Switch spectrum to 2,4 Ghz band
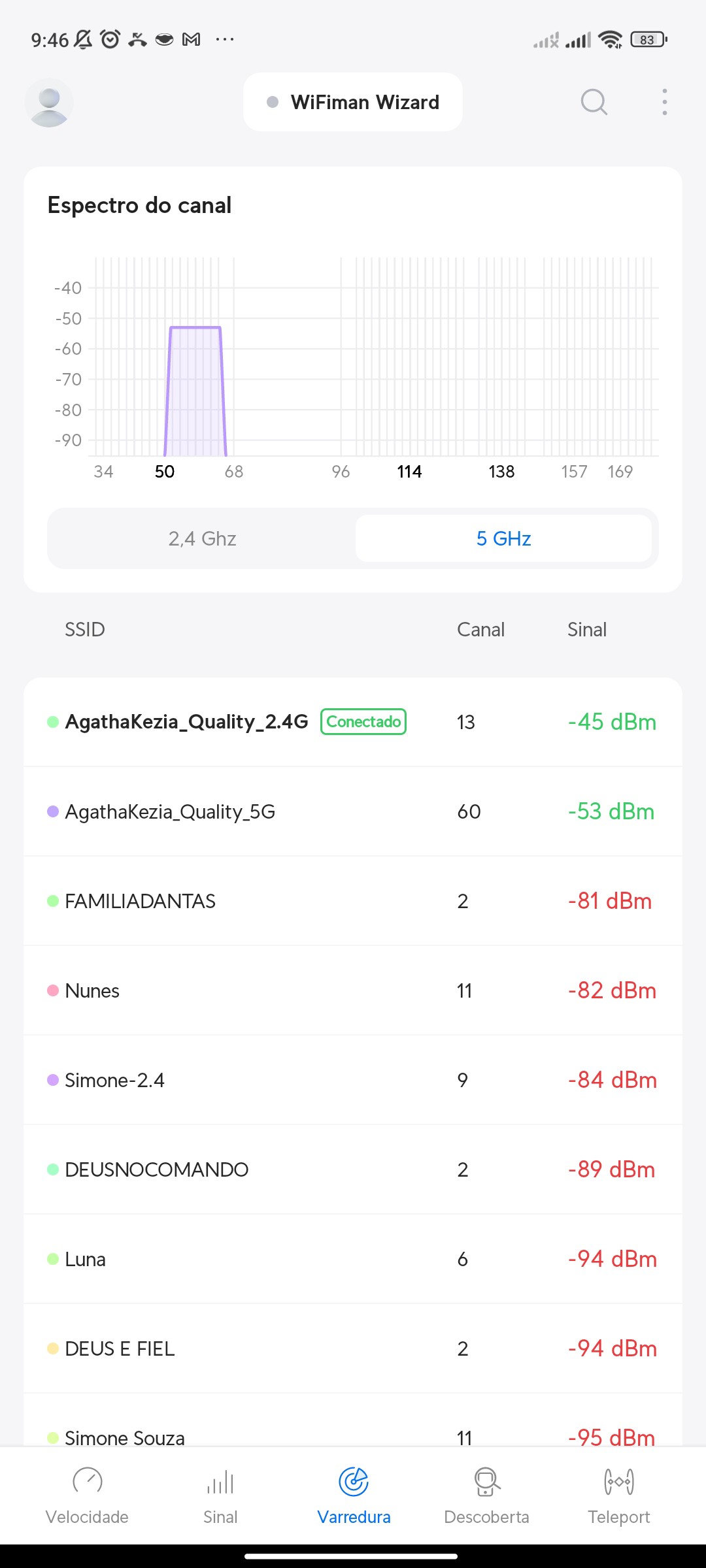This screenshot has height=1568, width=706. click(x=202, y=538)
